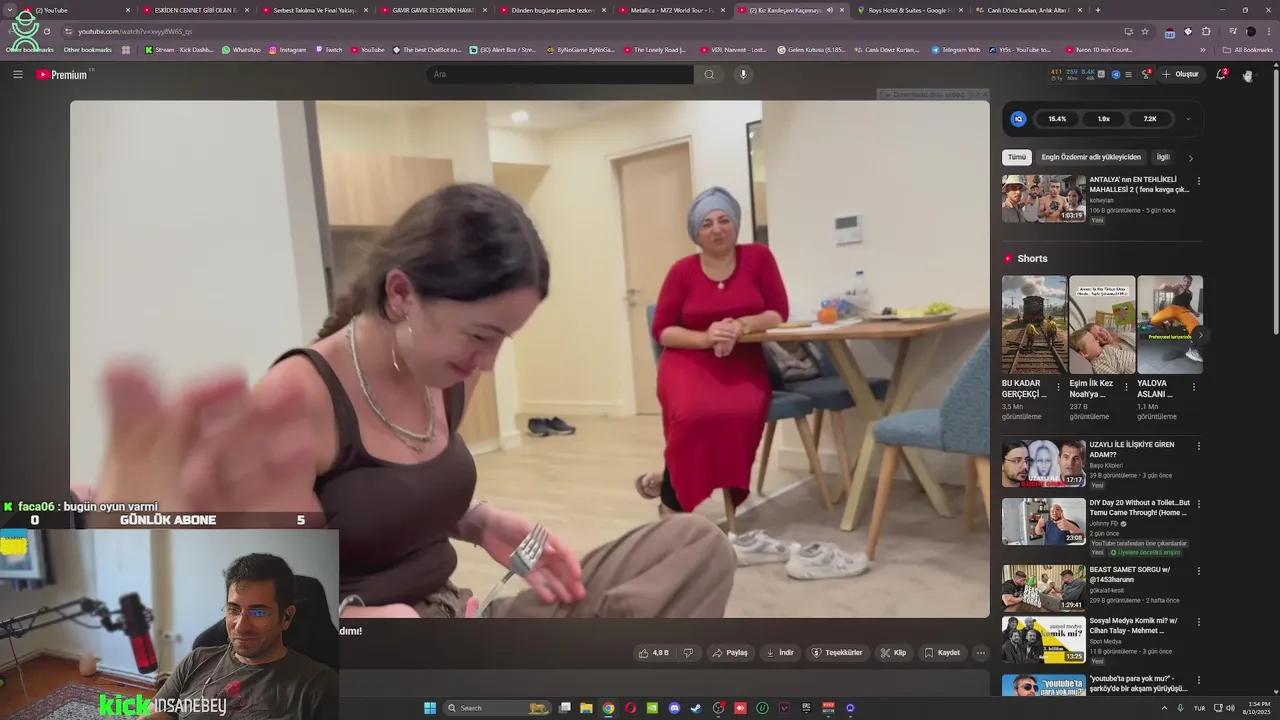Image resolution: width=1280 pixels, height=720 pixels.
Task: Open Steam from the taskbar
Action: tap(696, 708)
